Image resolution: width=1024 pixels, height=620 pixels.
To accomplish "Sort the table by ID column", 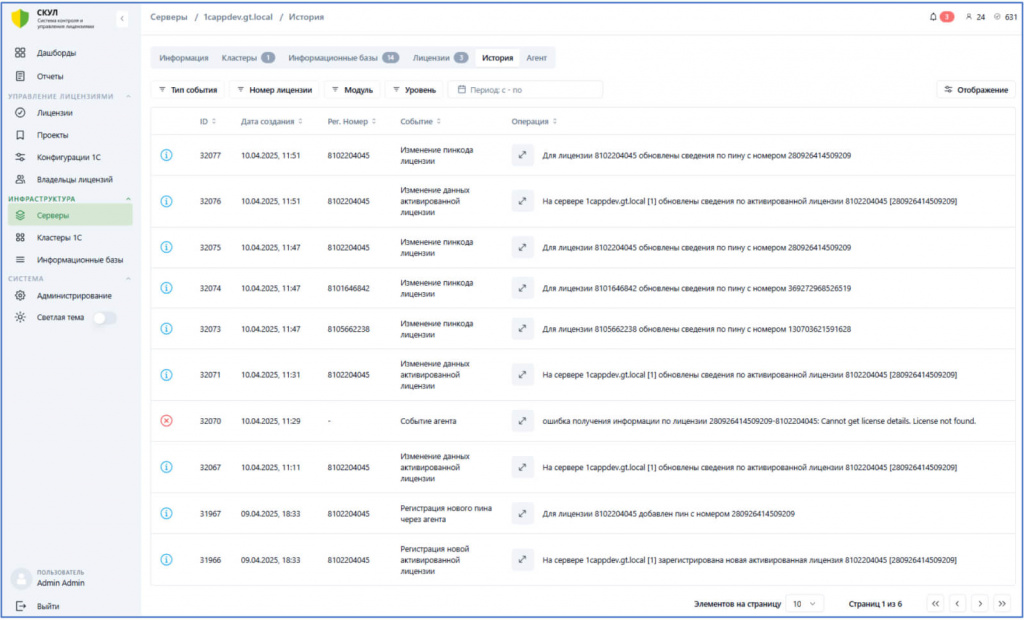I will coord(208,122).
